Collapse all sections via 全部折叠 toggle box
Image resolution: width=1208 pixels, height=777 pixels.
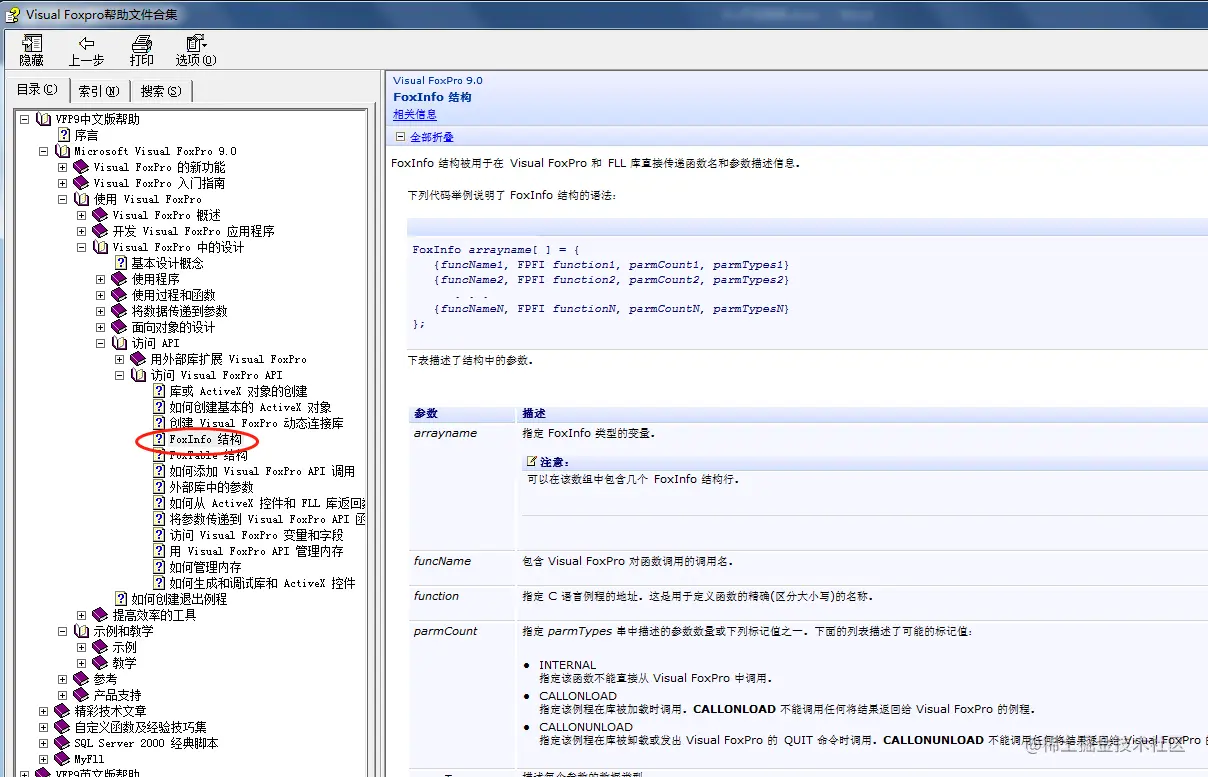[400, 137]
